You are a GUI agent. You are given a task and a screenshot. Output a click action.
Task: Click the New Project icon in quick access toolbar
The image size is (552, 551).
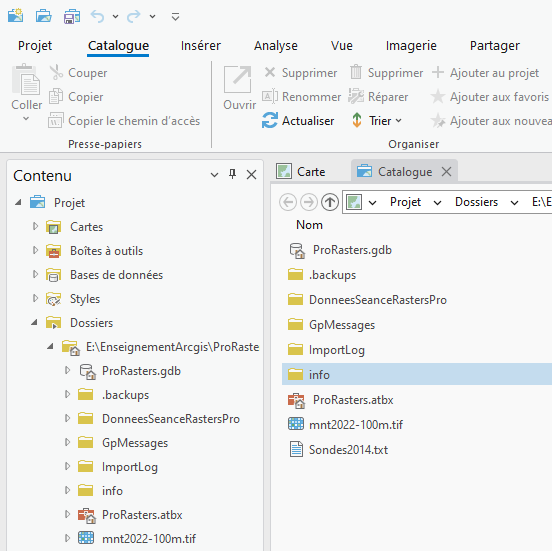pos(15,16)
